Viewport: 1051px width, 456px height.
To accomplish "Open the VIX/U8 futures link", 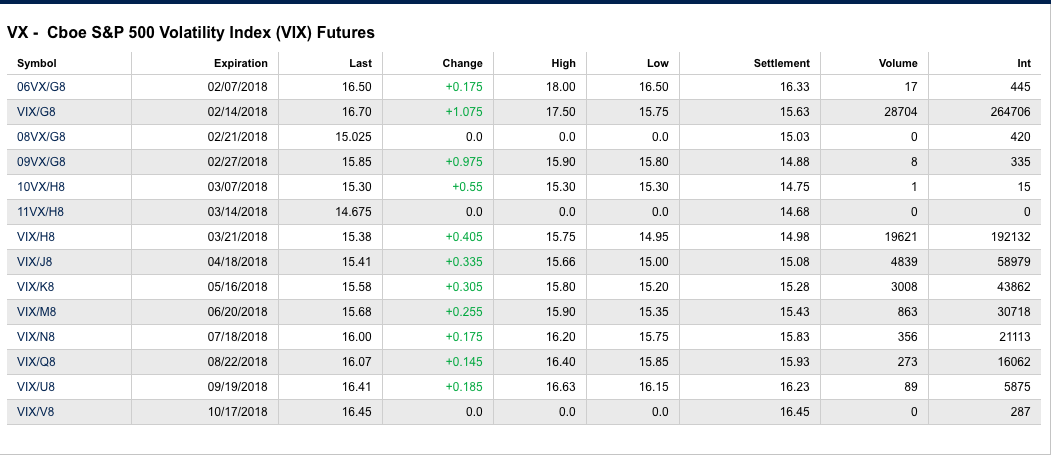I will pyautogui.click(x=35, y=387).
